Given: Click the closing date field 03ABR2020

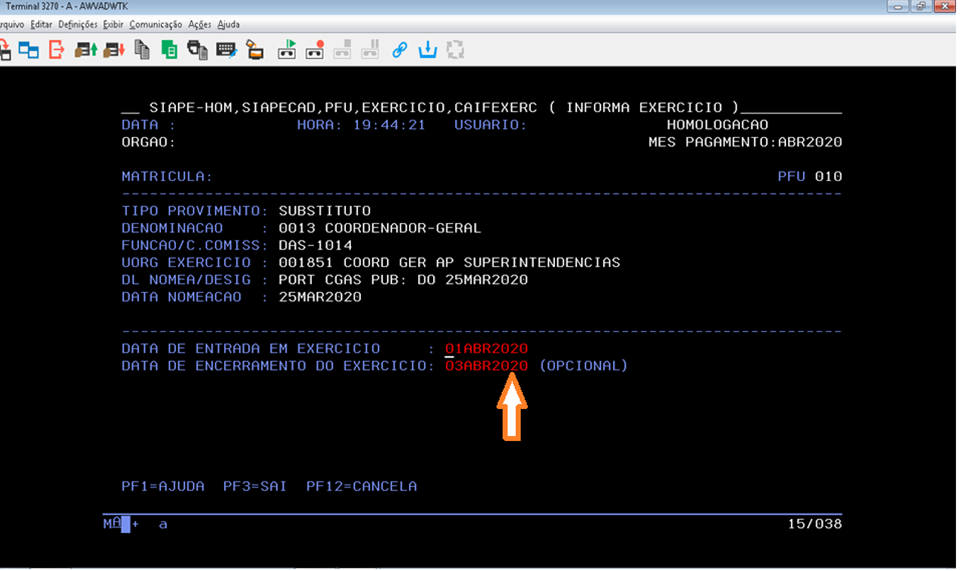Looking at the screenshot, I should click(486, 366).
